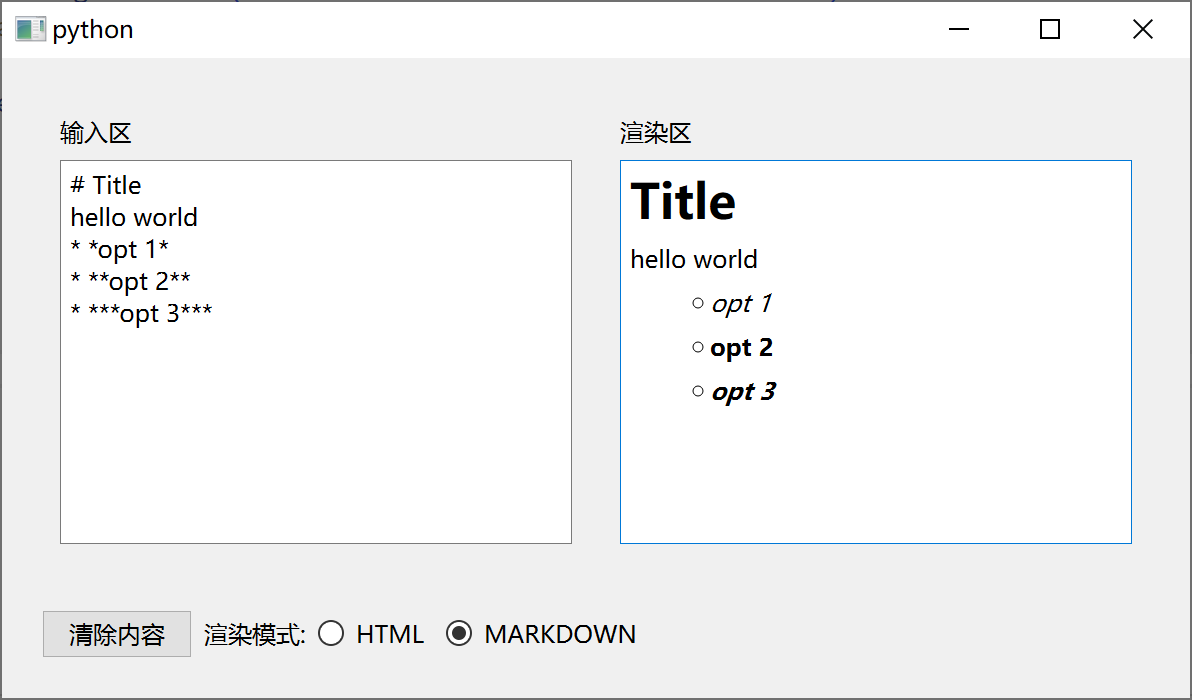Click the 'hello world' line in input area
The image size is (1192, 700).
pyautogui.click(x=134, y=217)
